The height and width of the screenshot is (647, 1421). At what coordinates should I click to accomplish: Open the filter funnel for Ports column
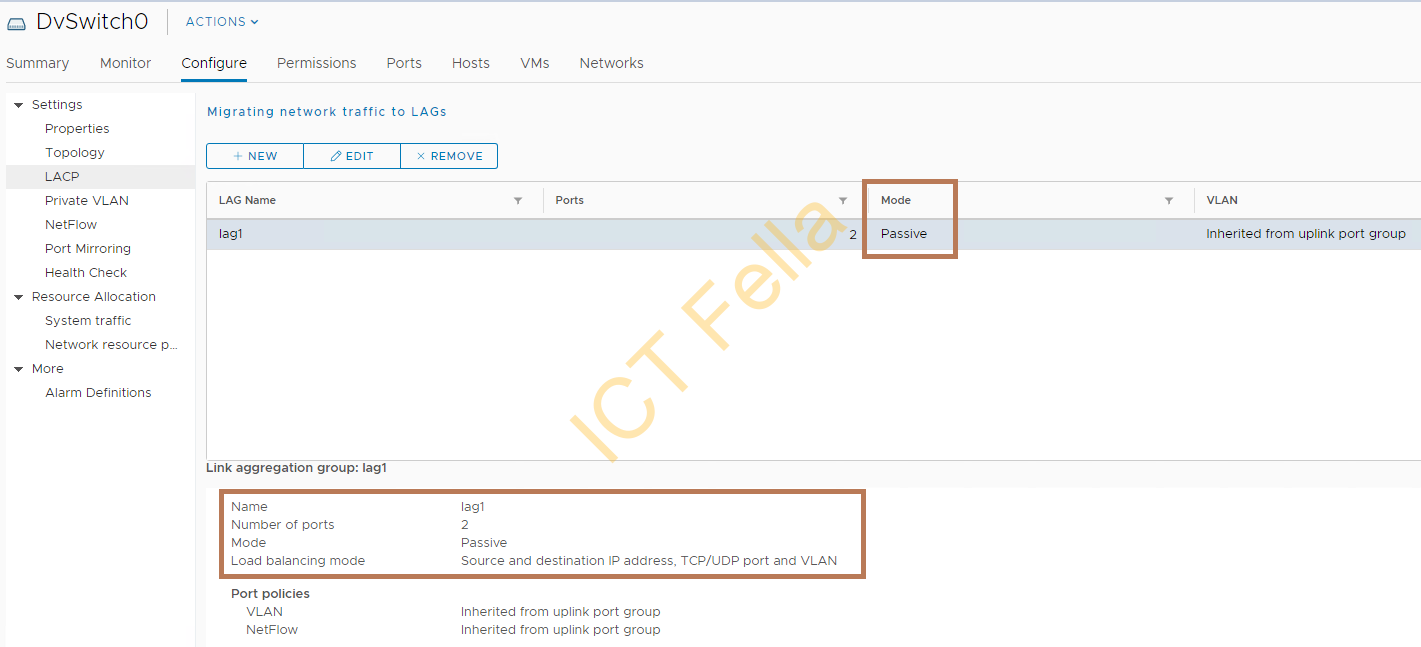click(x=843, y=200)
